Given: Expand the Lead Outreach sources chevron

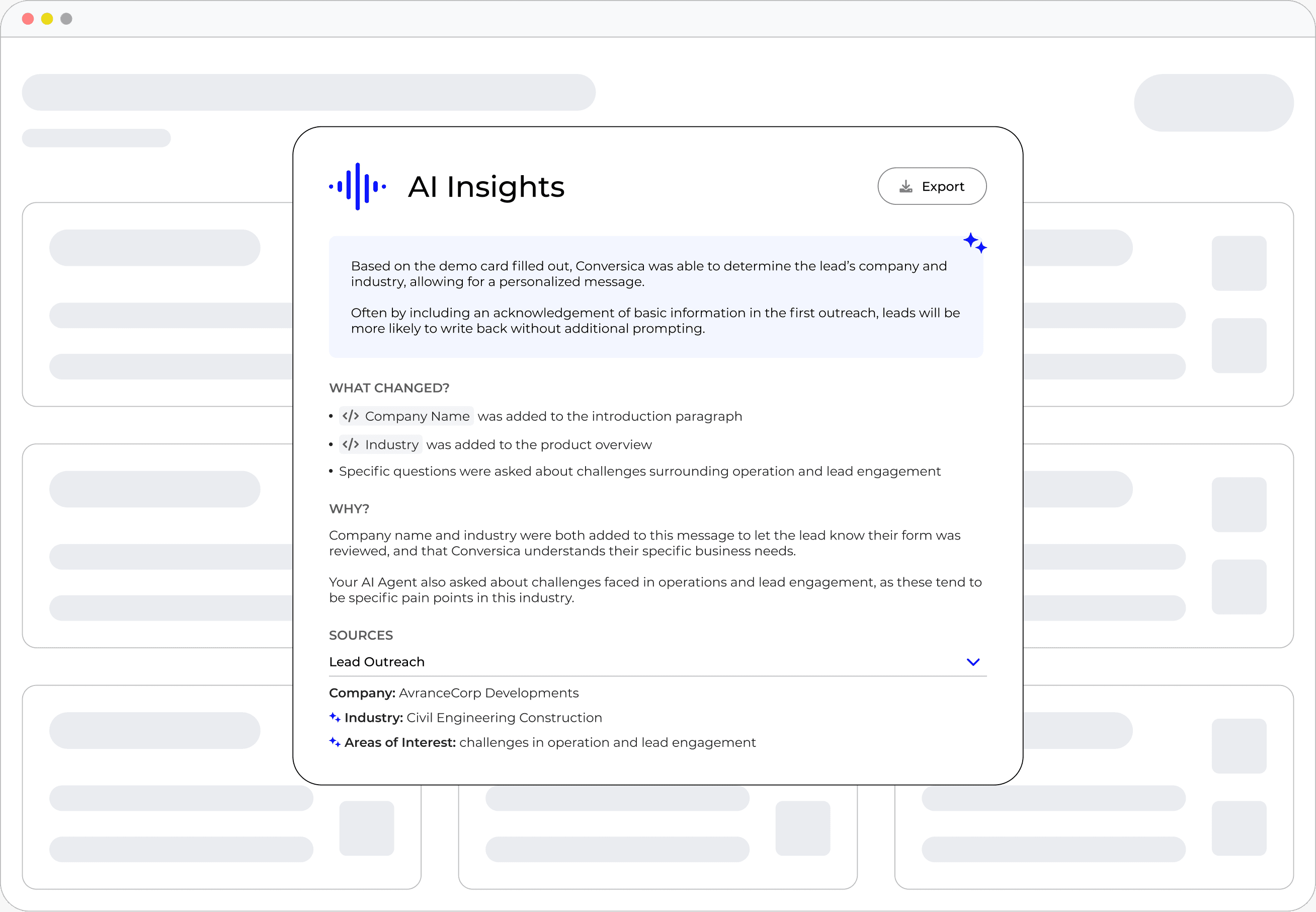Looking at the screenshot, I should (973, 662).
